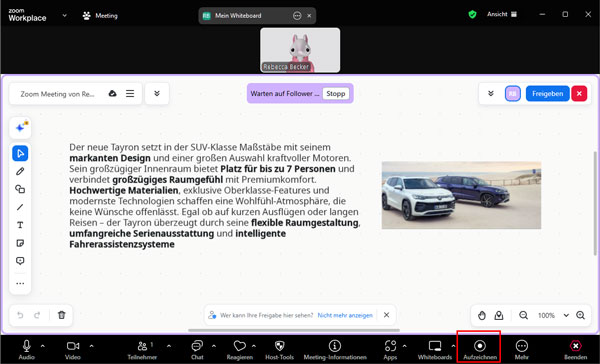Redo the last whiteboard action
The image size is (600, 364).
37,315
